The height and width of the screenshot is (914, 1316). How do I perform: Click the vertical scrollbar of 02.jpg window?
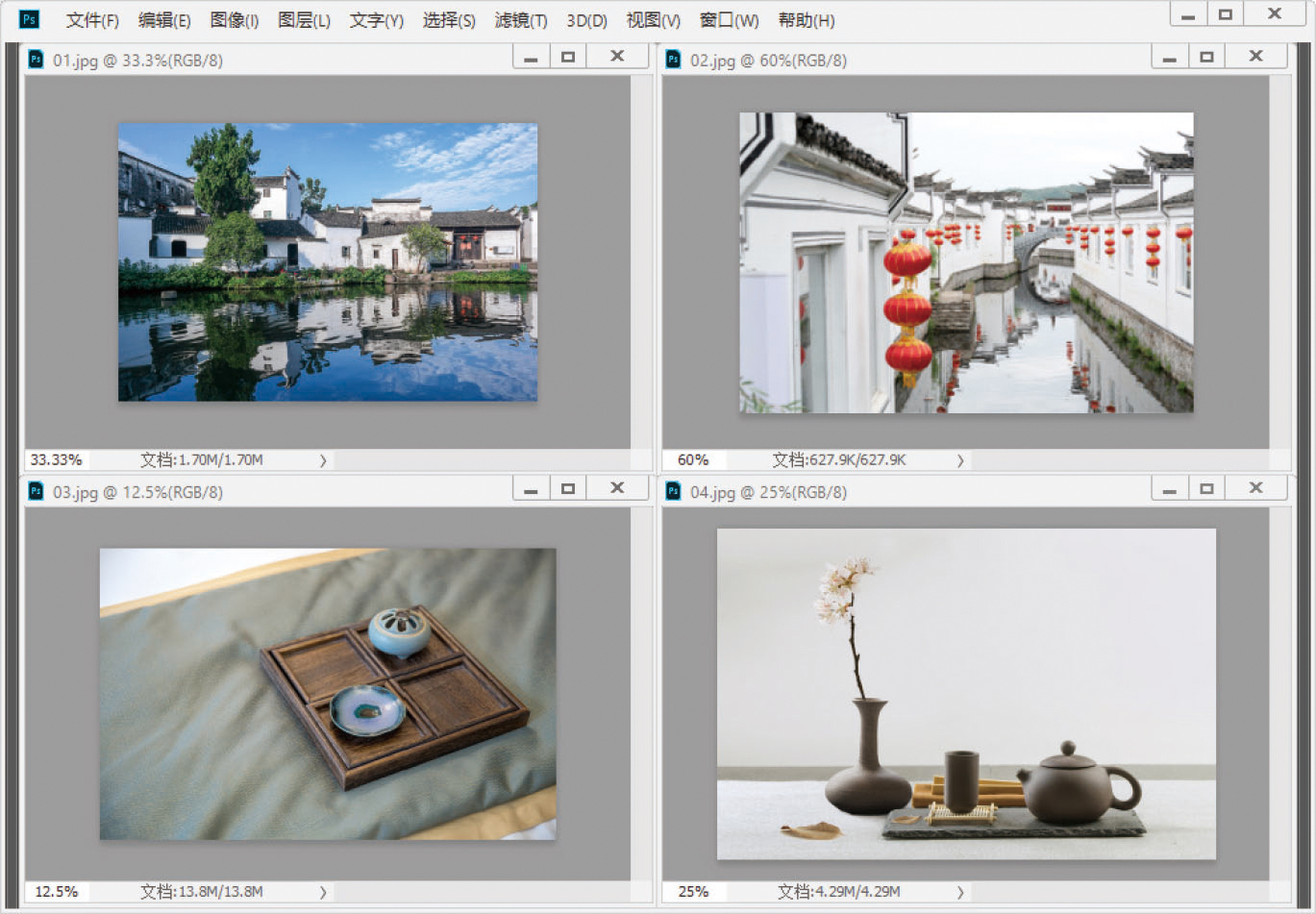tap(1279, 261)
